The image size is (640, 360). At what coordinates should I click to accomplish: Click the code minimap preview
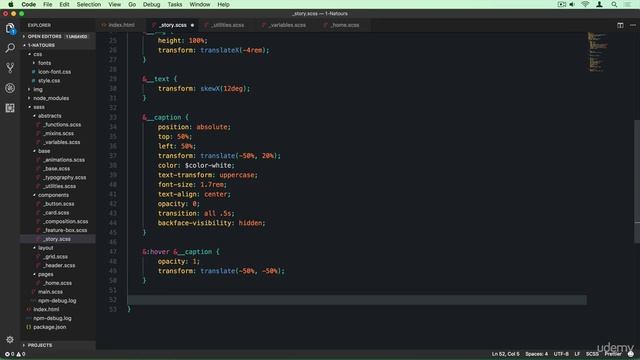[x=598, y=52]
